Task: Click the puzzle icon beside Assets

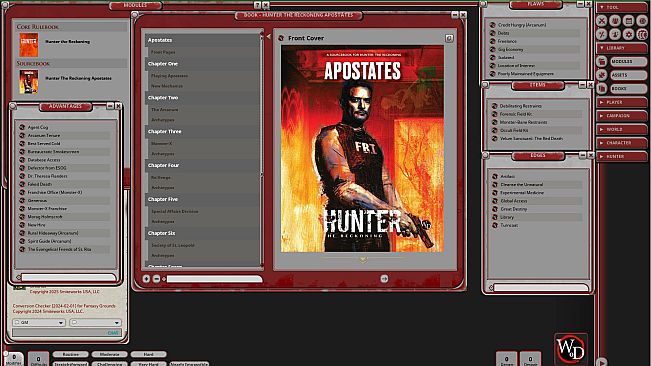Action: click(602, 75)
